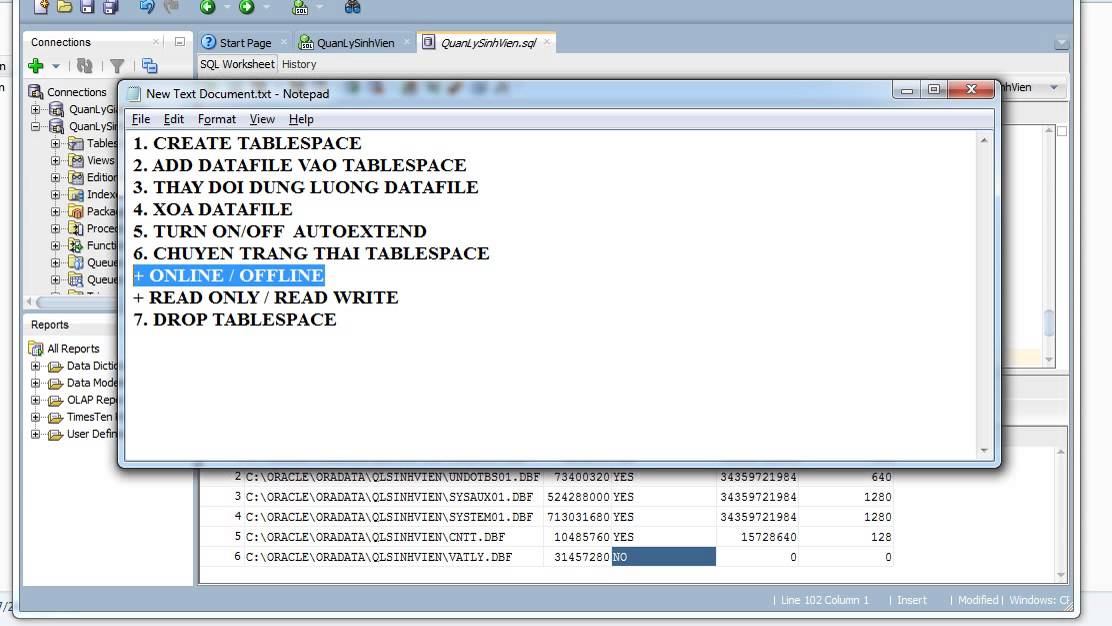Image resolution: width=1112 pixels, height=626 pixels.
Task: Click Notepad's scroll up arrow
Action: [x=984, y=140]
